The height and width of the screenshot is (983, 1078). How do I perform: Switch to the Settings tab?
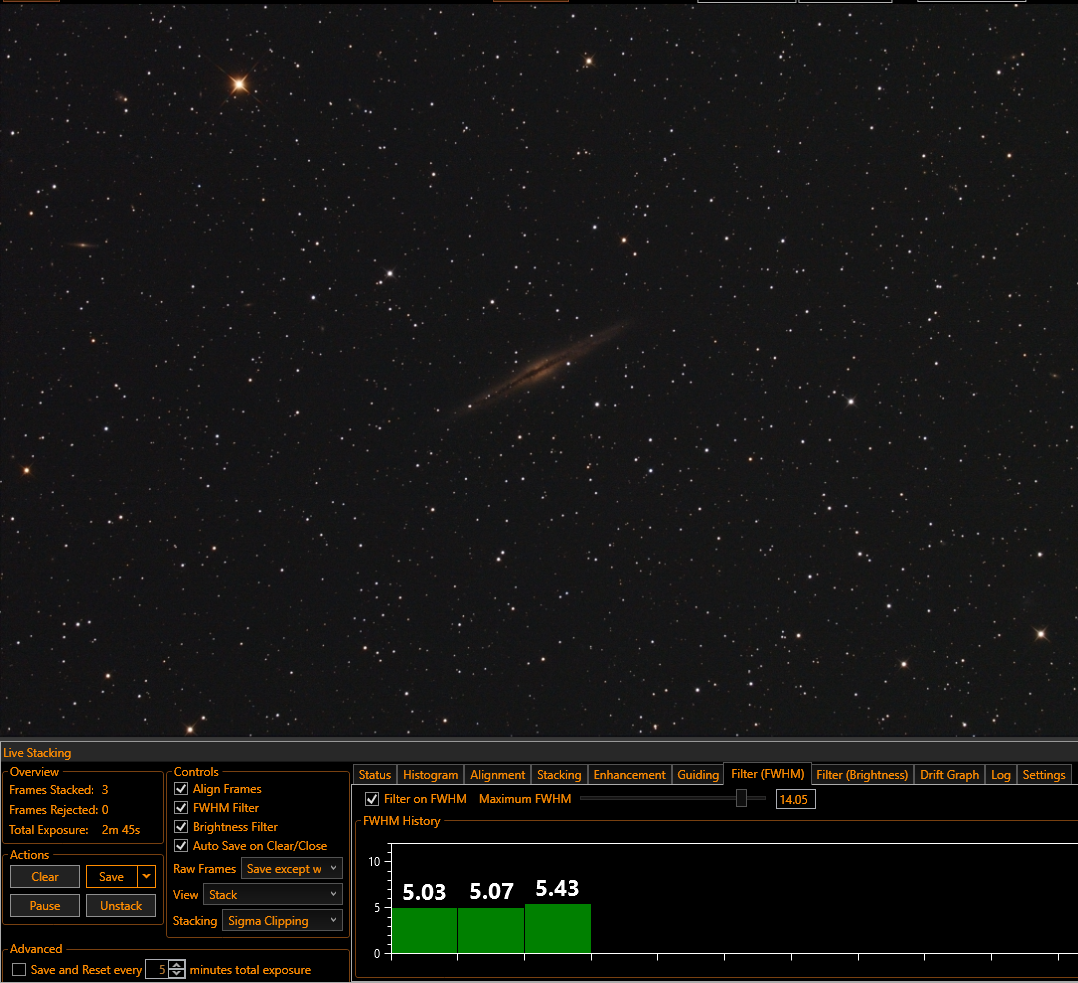point(1044,775)
